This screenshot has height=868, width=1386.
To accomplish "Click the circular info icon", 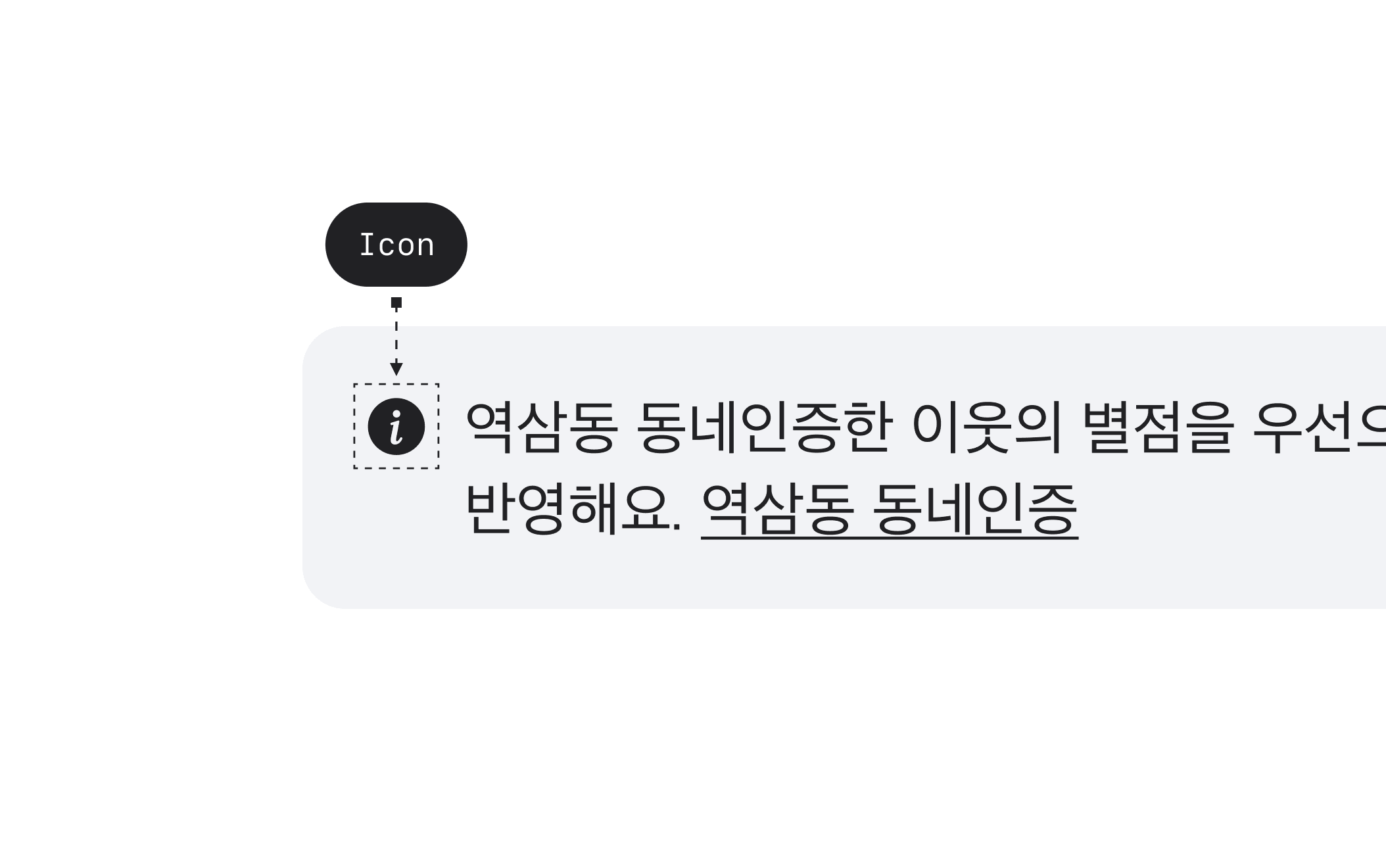I will point(396,426).
